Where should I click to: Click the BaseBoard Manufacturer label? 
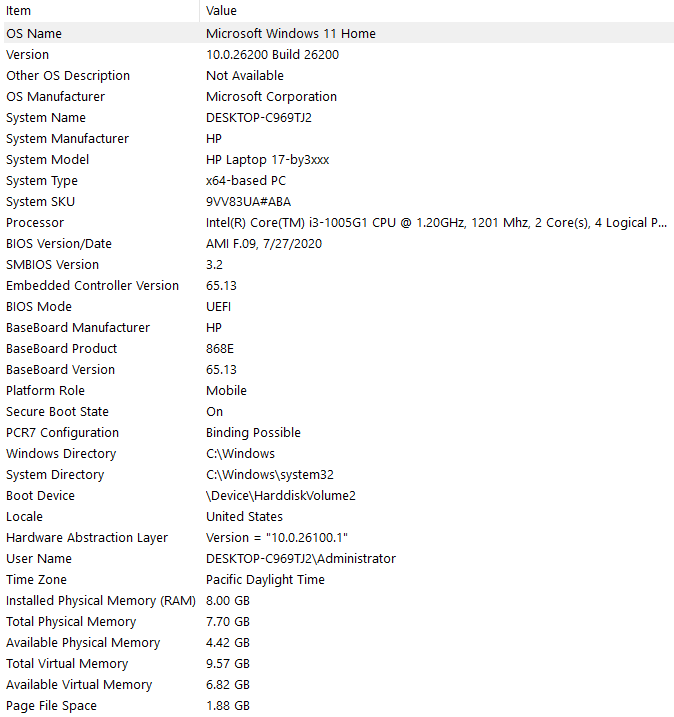click(x=78, y=328)
